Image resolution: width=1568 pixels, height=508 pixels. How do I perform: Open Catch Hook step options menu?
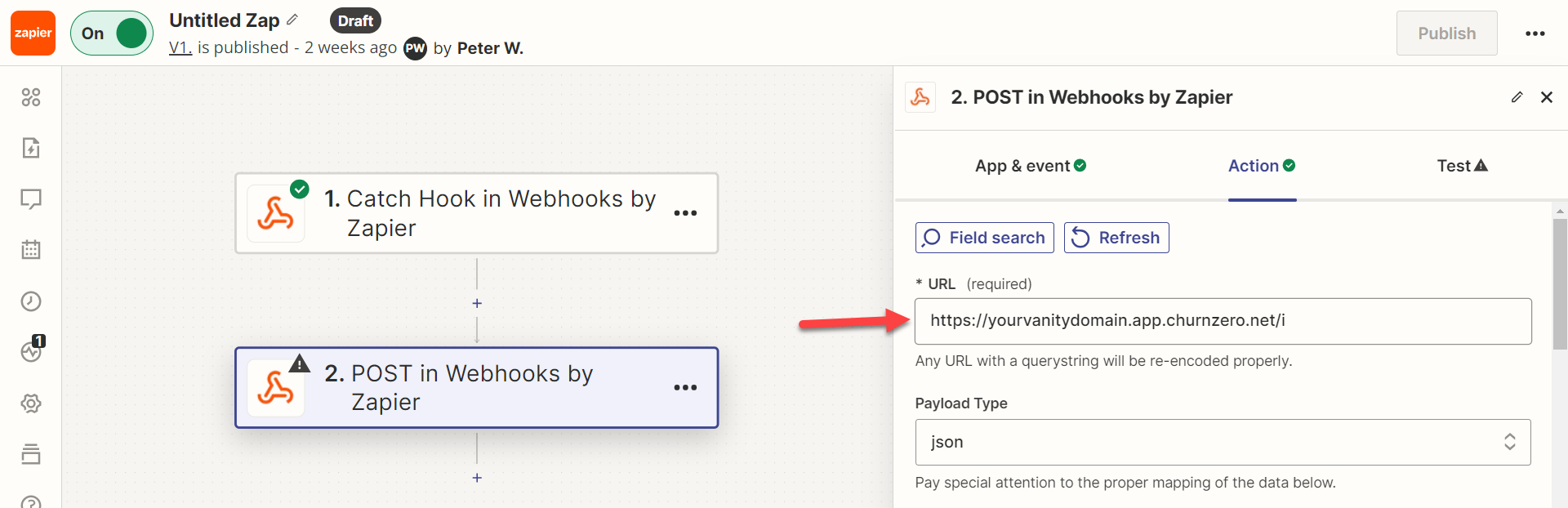(x=685, y=213)
